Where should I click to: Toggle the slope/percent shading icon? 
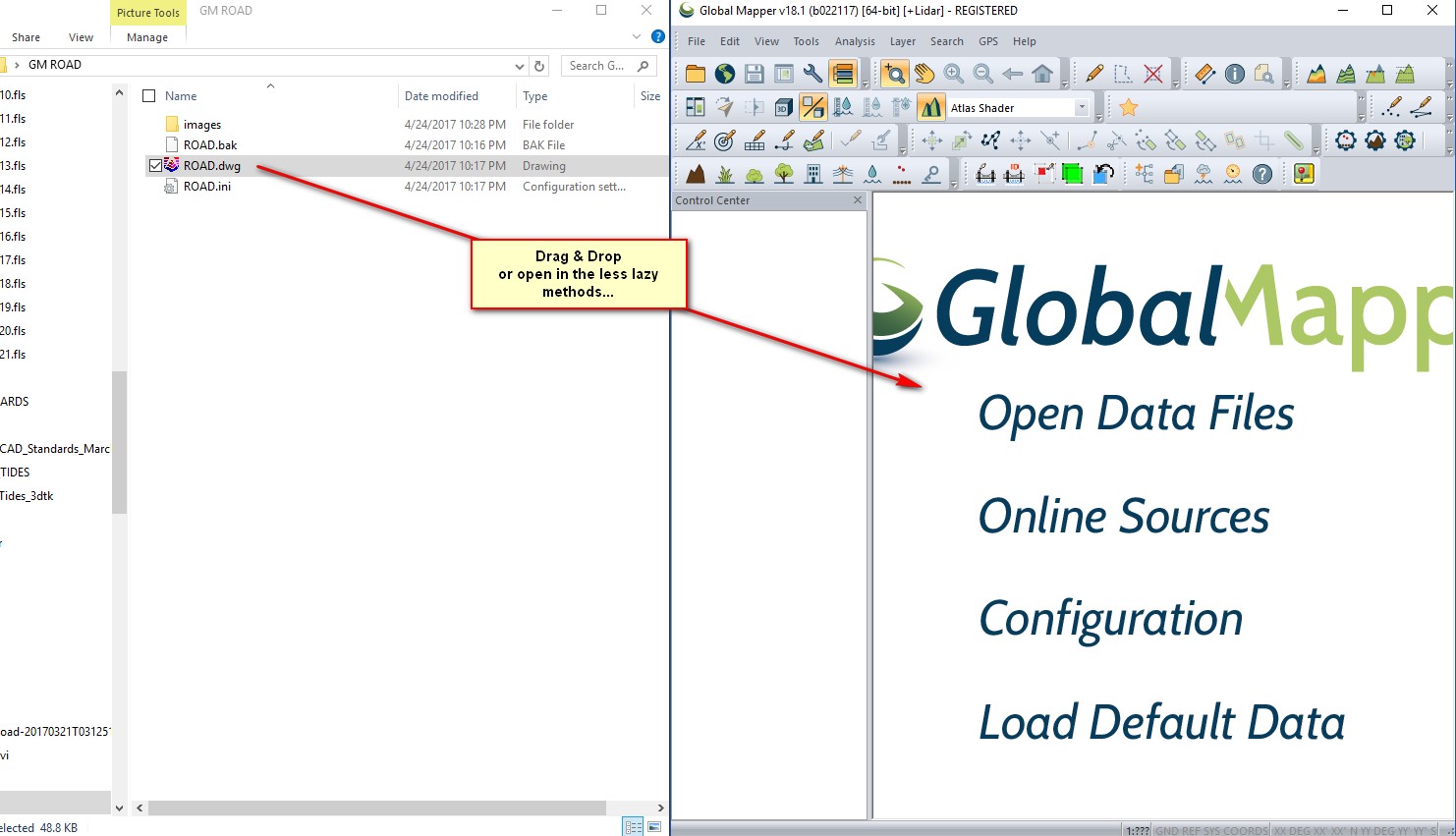[x=813, y=107]
